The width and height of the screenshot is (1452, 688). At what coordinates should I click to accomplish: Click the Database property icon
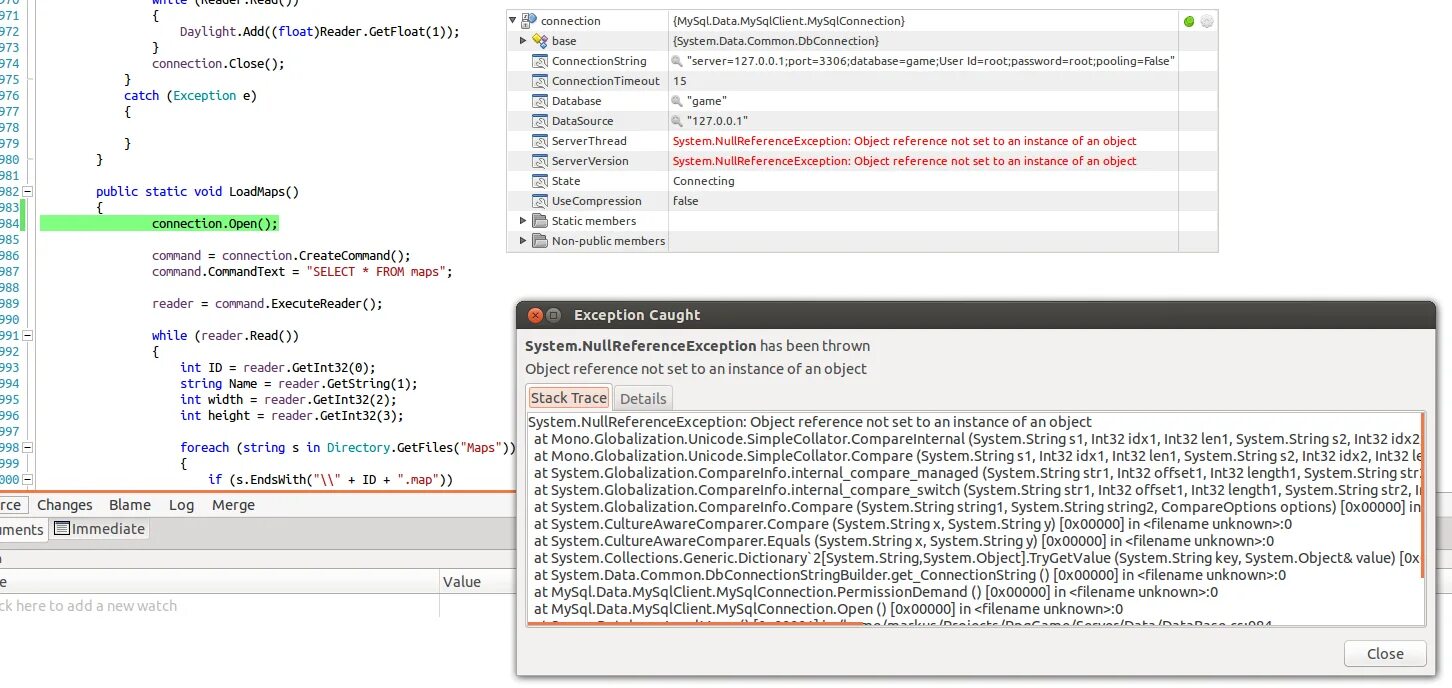[541, 101]
